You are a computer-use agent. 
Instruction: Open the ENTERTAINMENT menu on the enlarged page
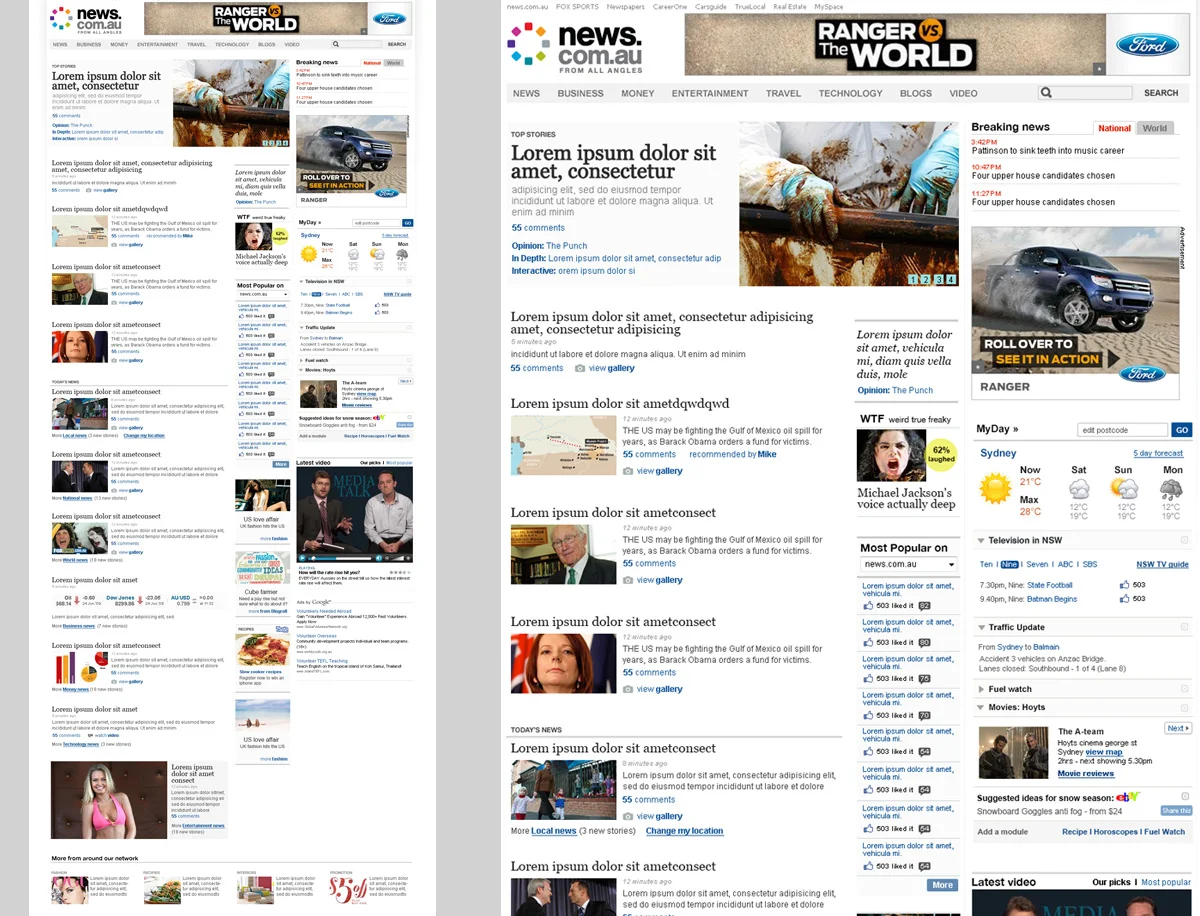710,93
